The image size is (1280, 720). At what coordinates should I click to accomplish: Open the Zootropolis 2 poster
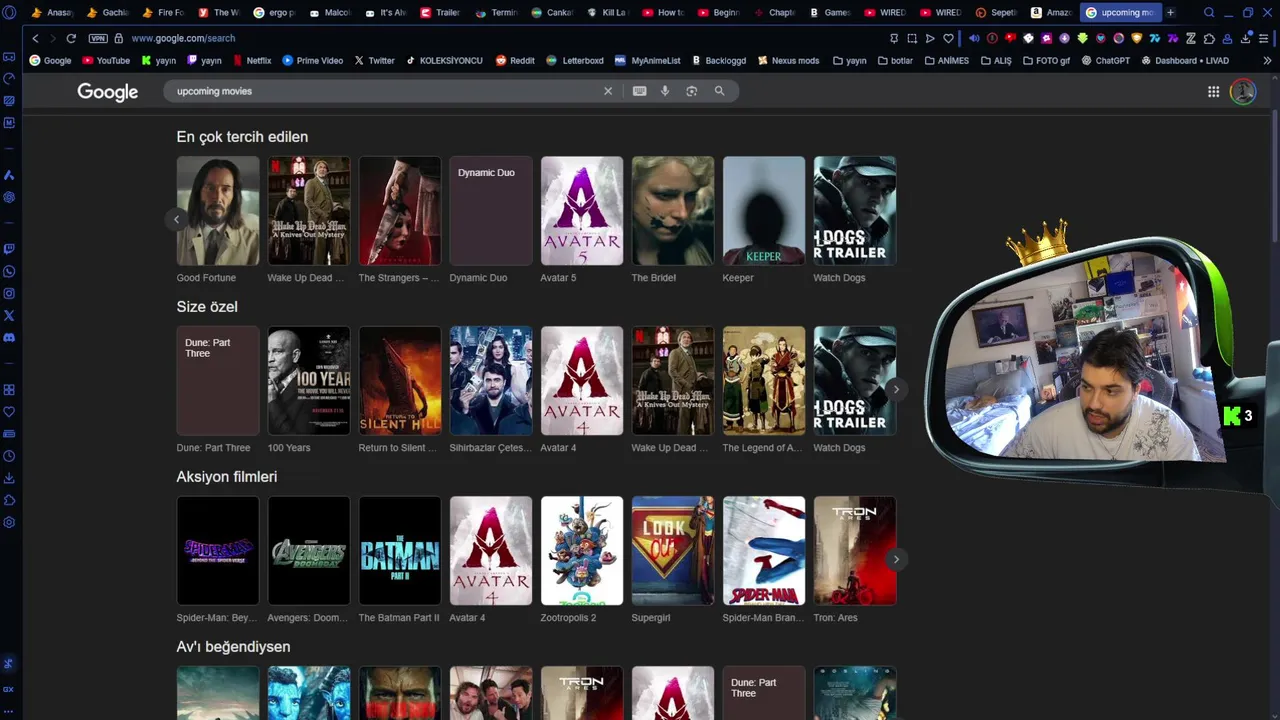pos(582,551)
